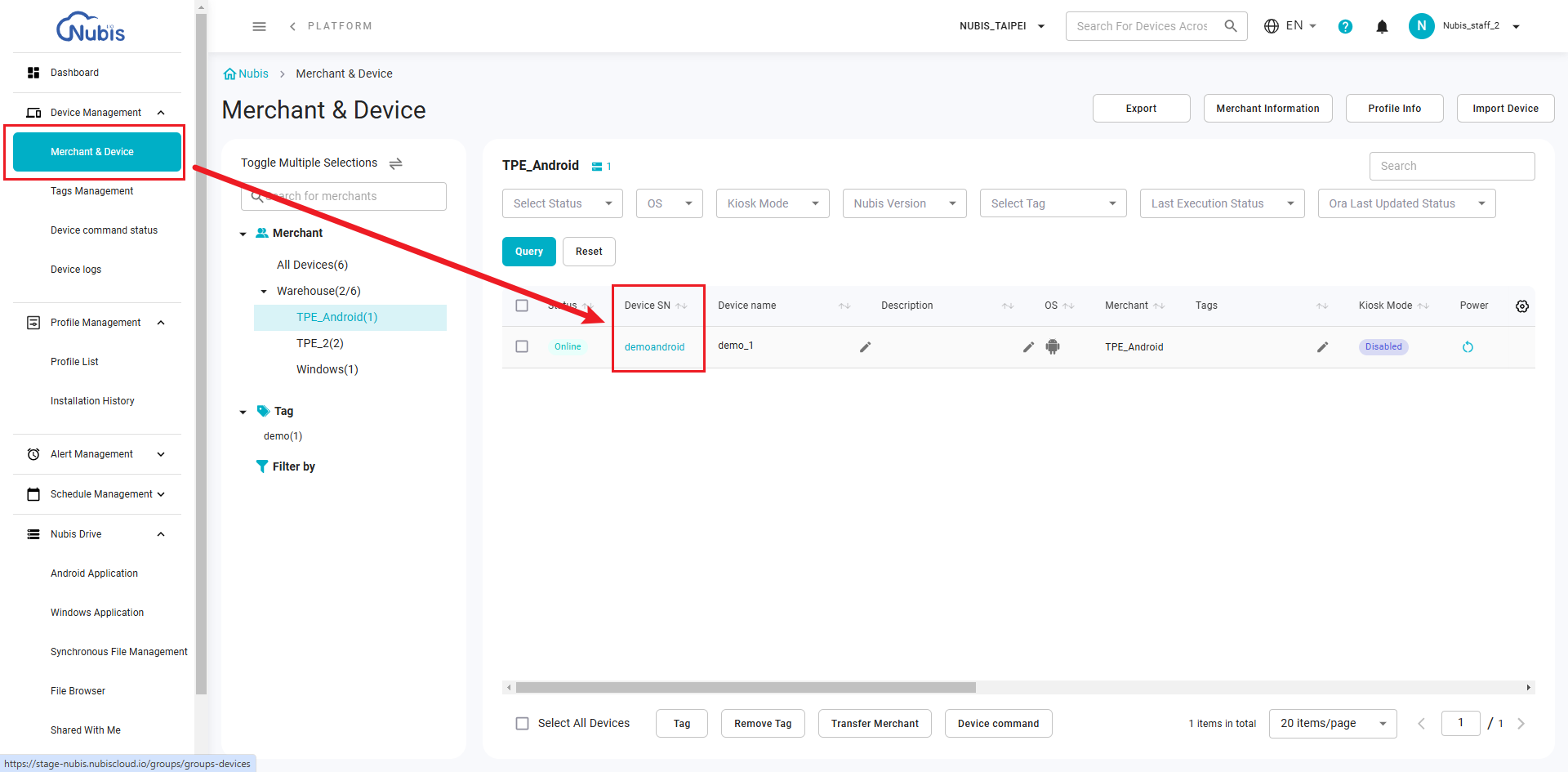Click Android OS icon in device row
This screenshot has height=772, width=1568.
(1053, 346)
